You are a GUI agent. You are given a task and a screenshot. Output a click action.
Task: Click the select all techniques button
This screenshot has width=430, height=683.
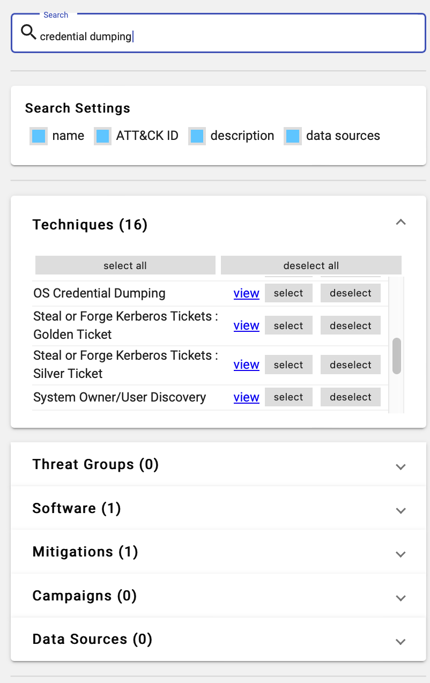click(125, 265)
